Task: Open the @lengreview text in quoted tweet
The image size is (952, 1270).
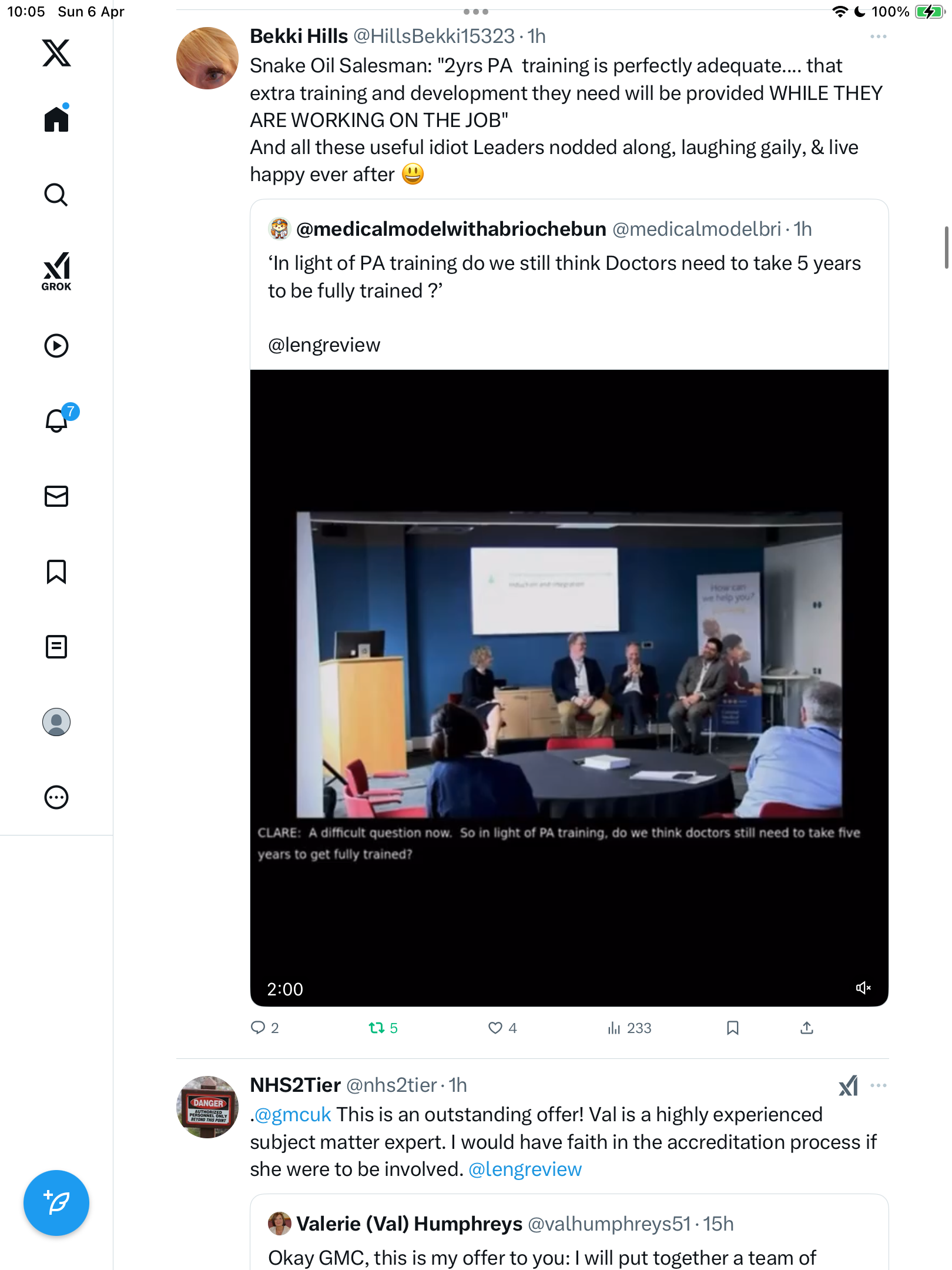Action: tap(324, 345)
